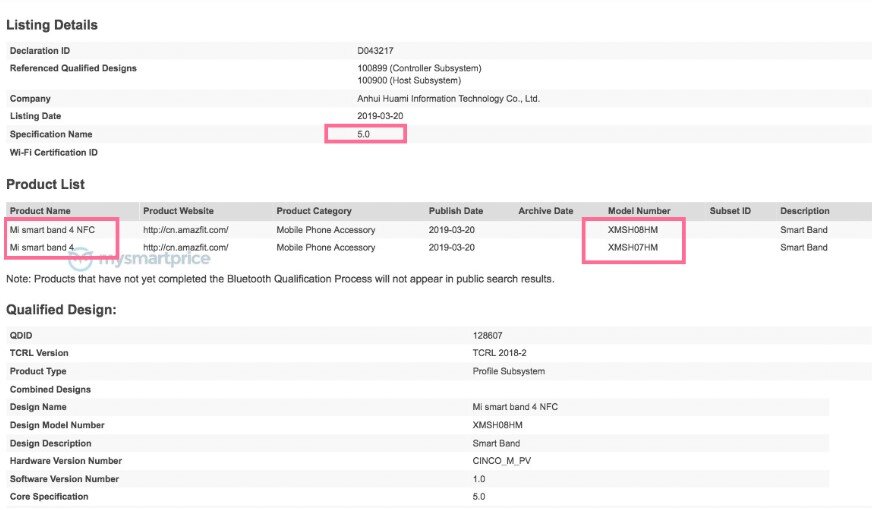Click Product Type value Profile Subsystem
872x510 pixels.
(x=509, y=371)
